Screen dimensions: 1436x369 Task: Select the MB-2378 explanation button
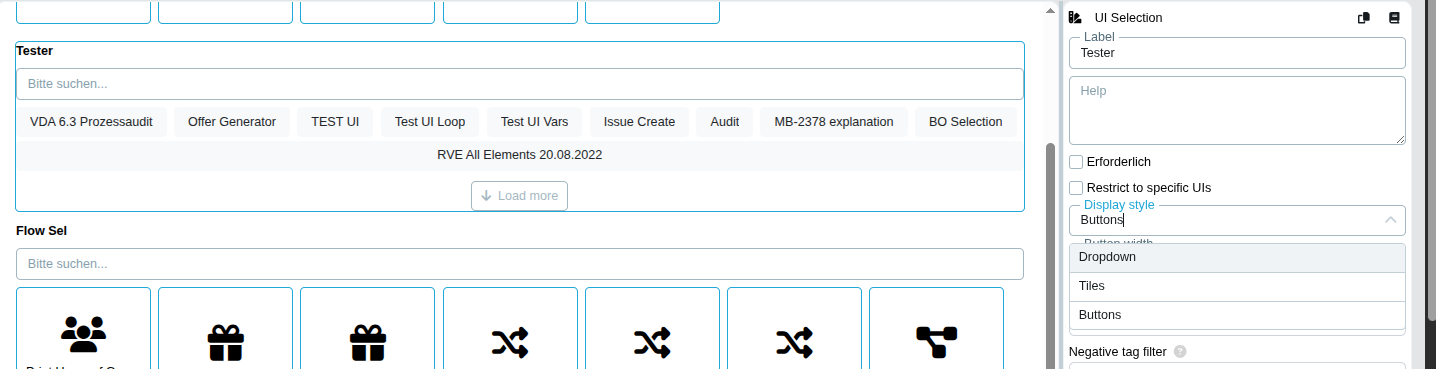click(834, 122)
